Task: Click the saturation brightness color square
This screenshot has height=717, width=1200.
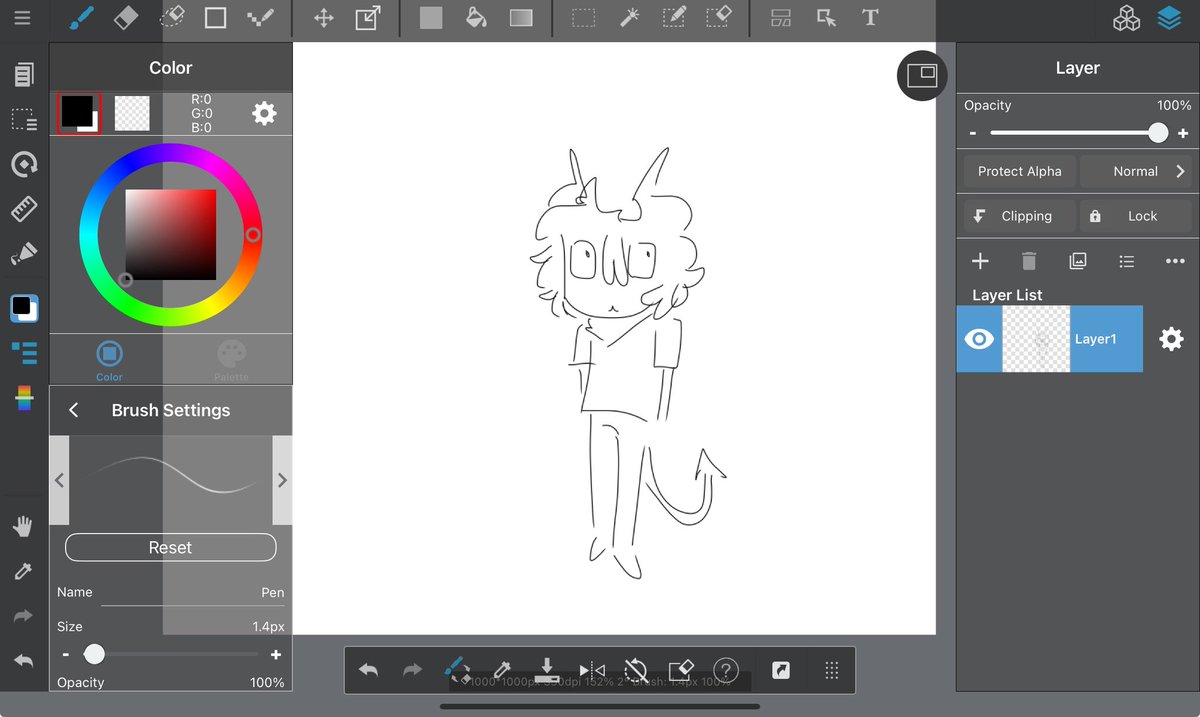Action: tap(170, 234)
